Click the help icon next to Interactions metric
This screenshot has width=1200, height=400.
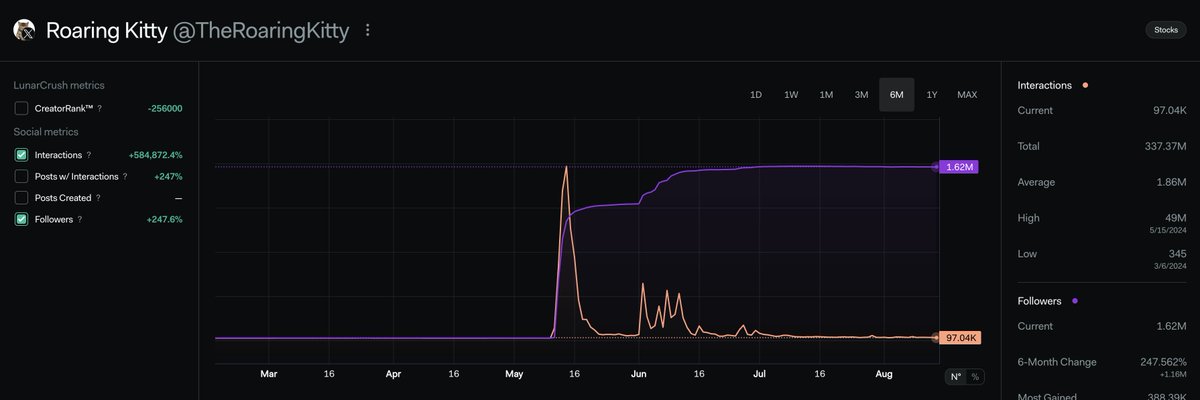(89, 155)
